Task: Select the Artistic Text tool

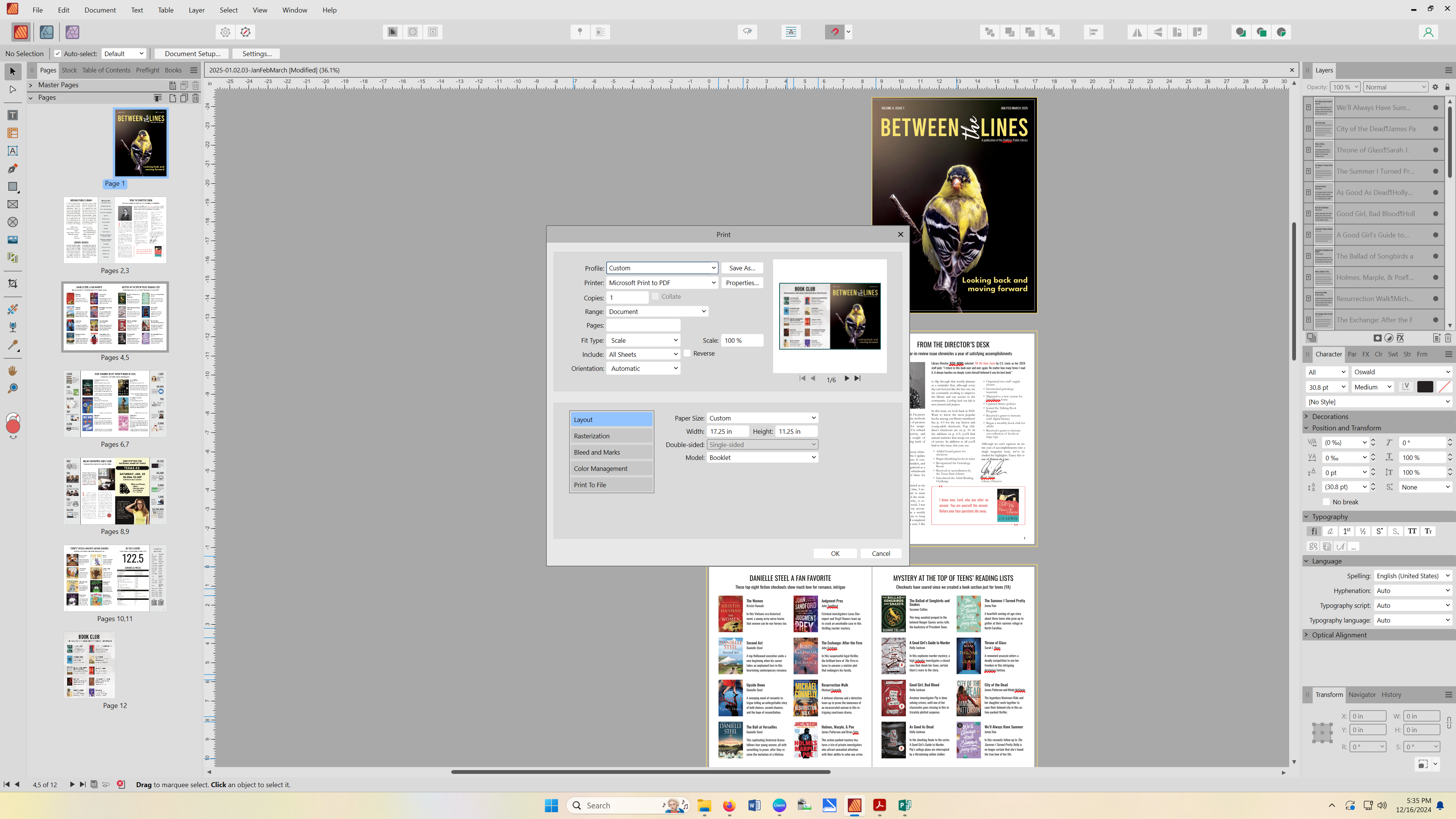Action: 13,151
